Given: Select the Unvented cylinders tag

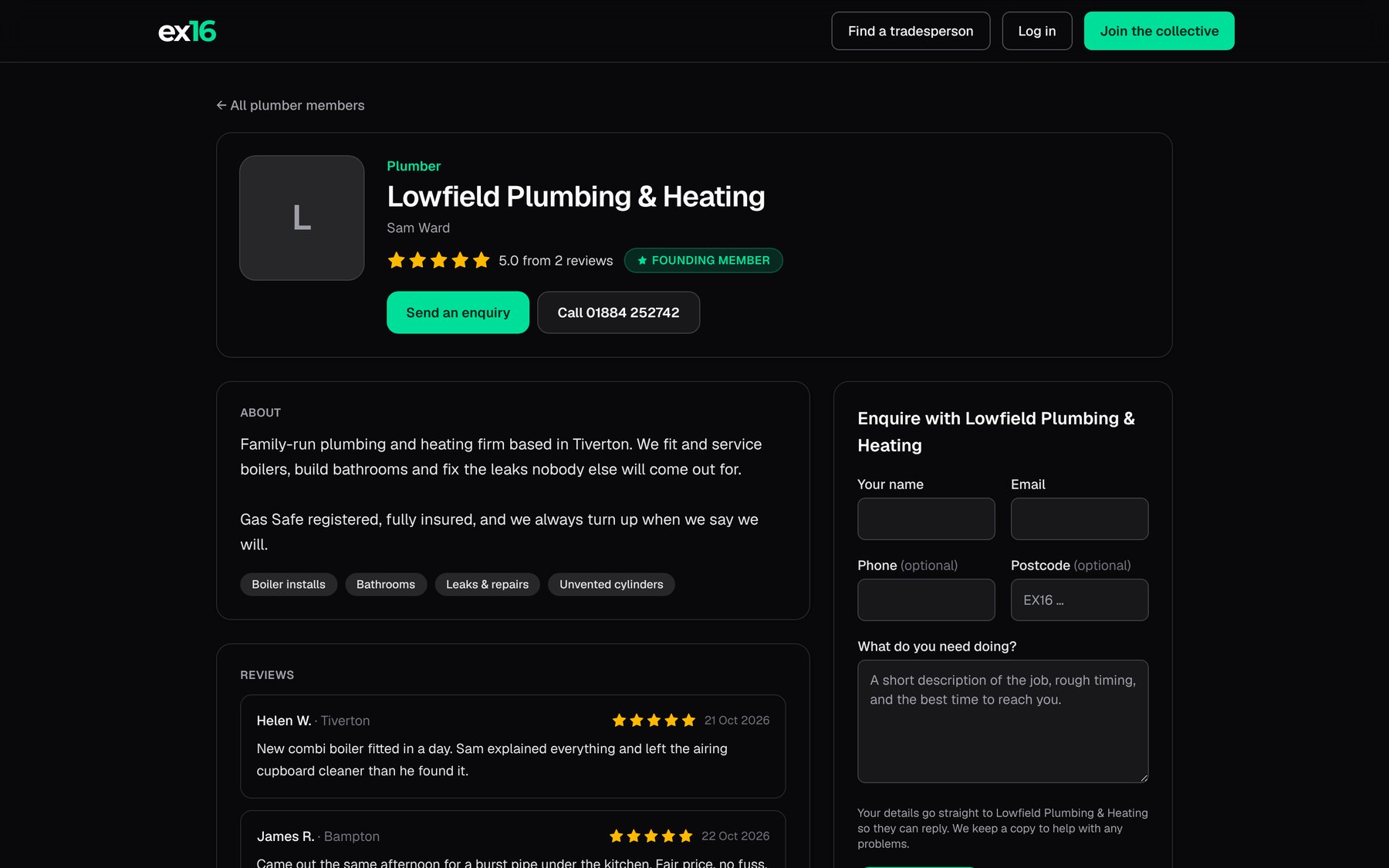Looking at the screenshot, I should pyautogui.click(x=611, y=584).
